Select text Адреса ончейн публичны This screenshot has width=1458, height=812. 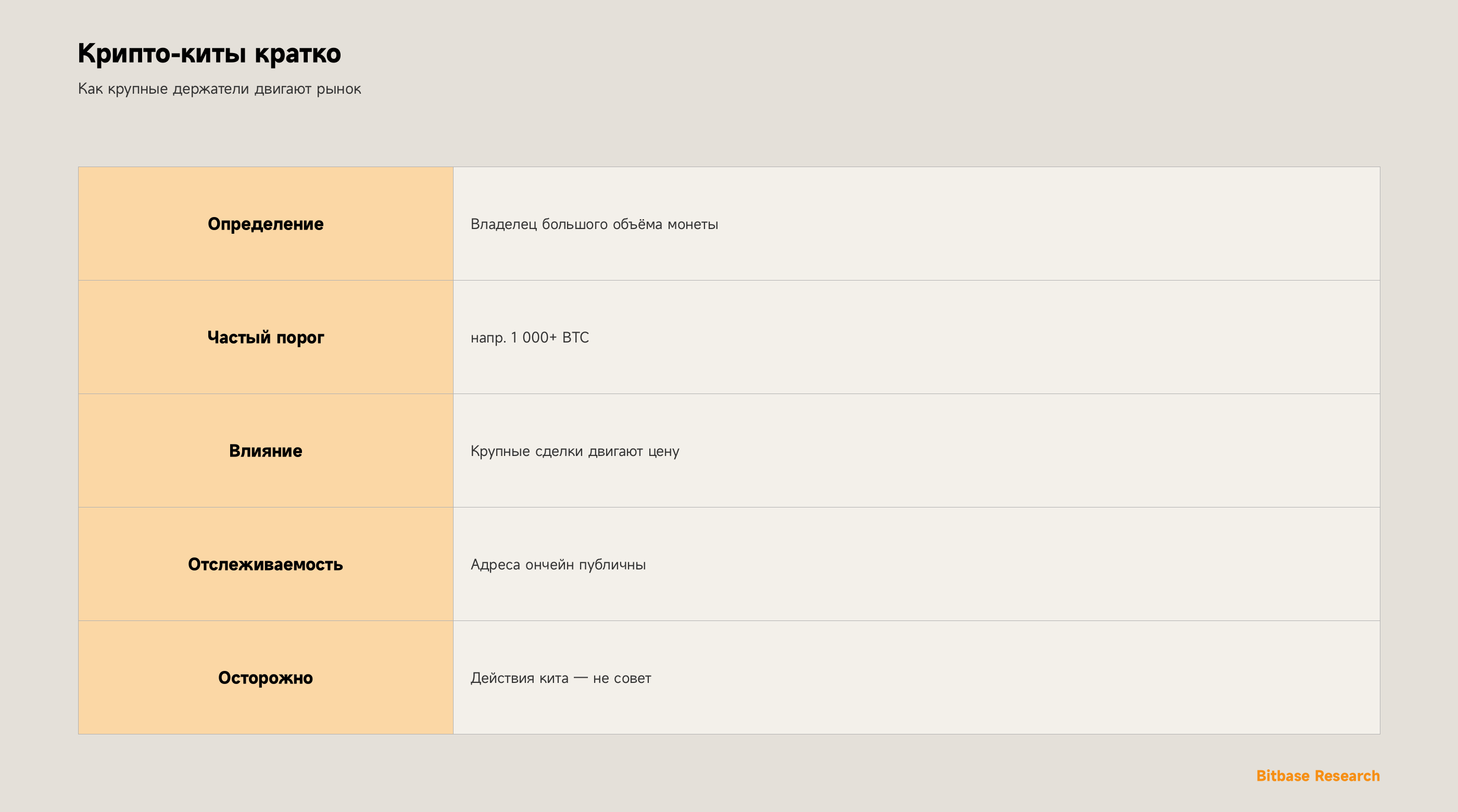[x=558, y=565]
